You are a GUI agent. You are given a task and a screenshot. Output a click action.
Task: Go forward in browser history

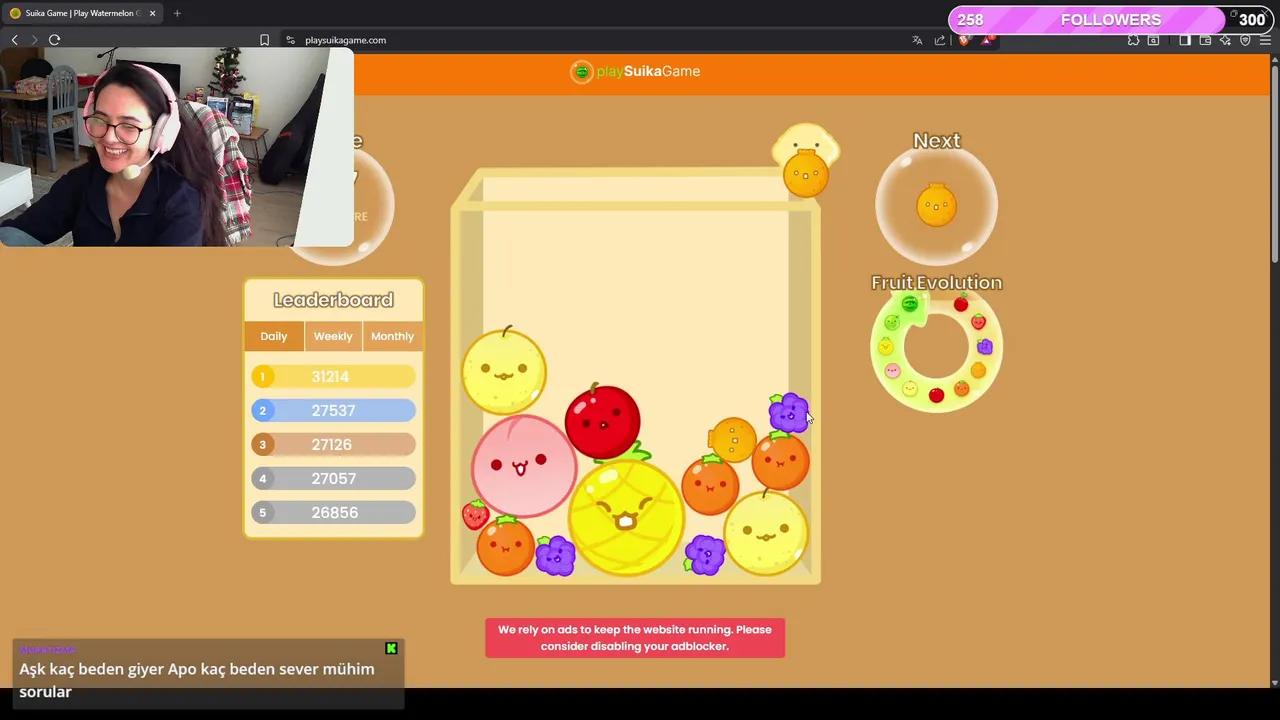pyautogui.click(x=33, y=40)
